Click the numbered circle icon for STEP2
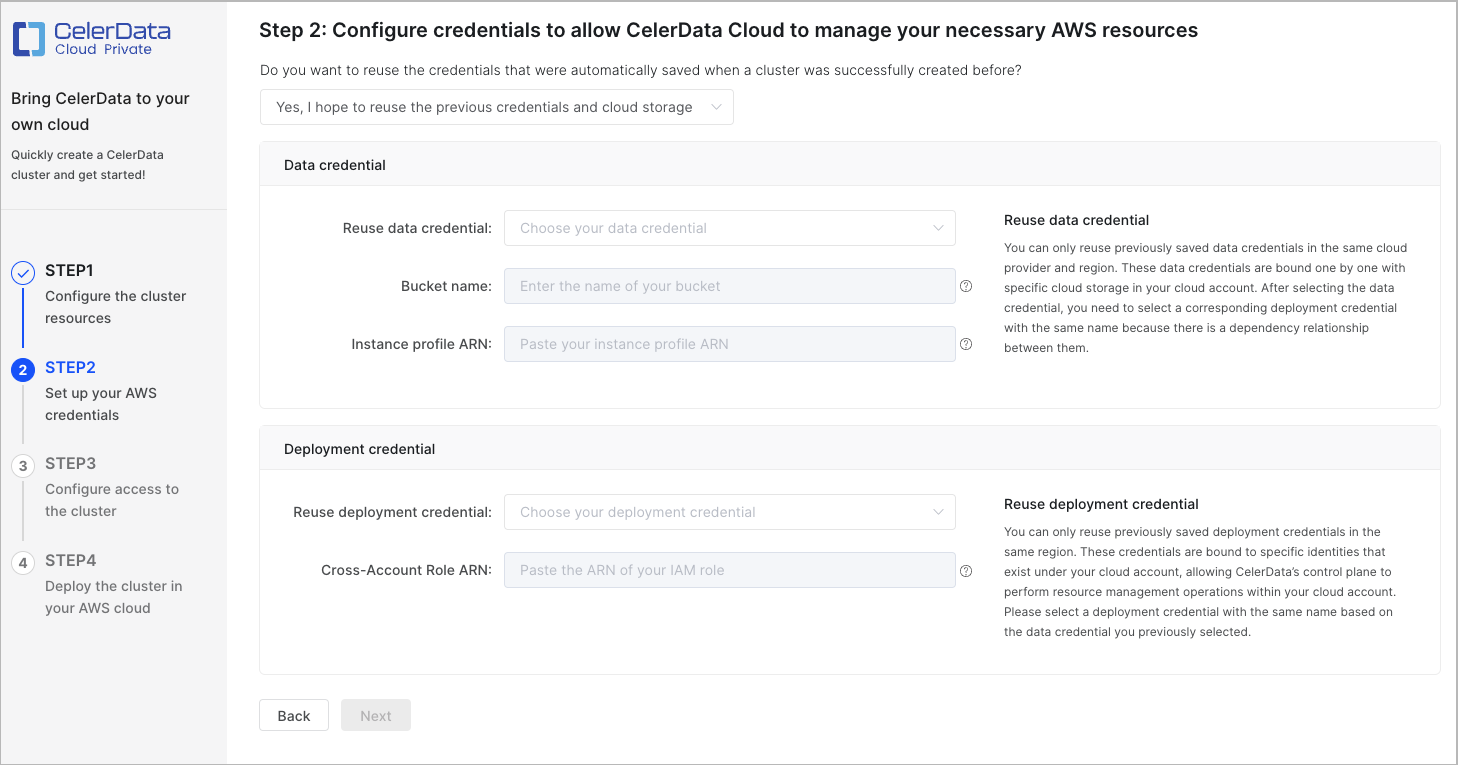Screen dimensions: 1458x765 pyautogui.click(x=23, y=367)
